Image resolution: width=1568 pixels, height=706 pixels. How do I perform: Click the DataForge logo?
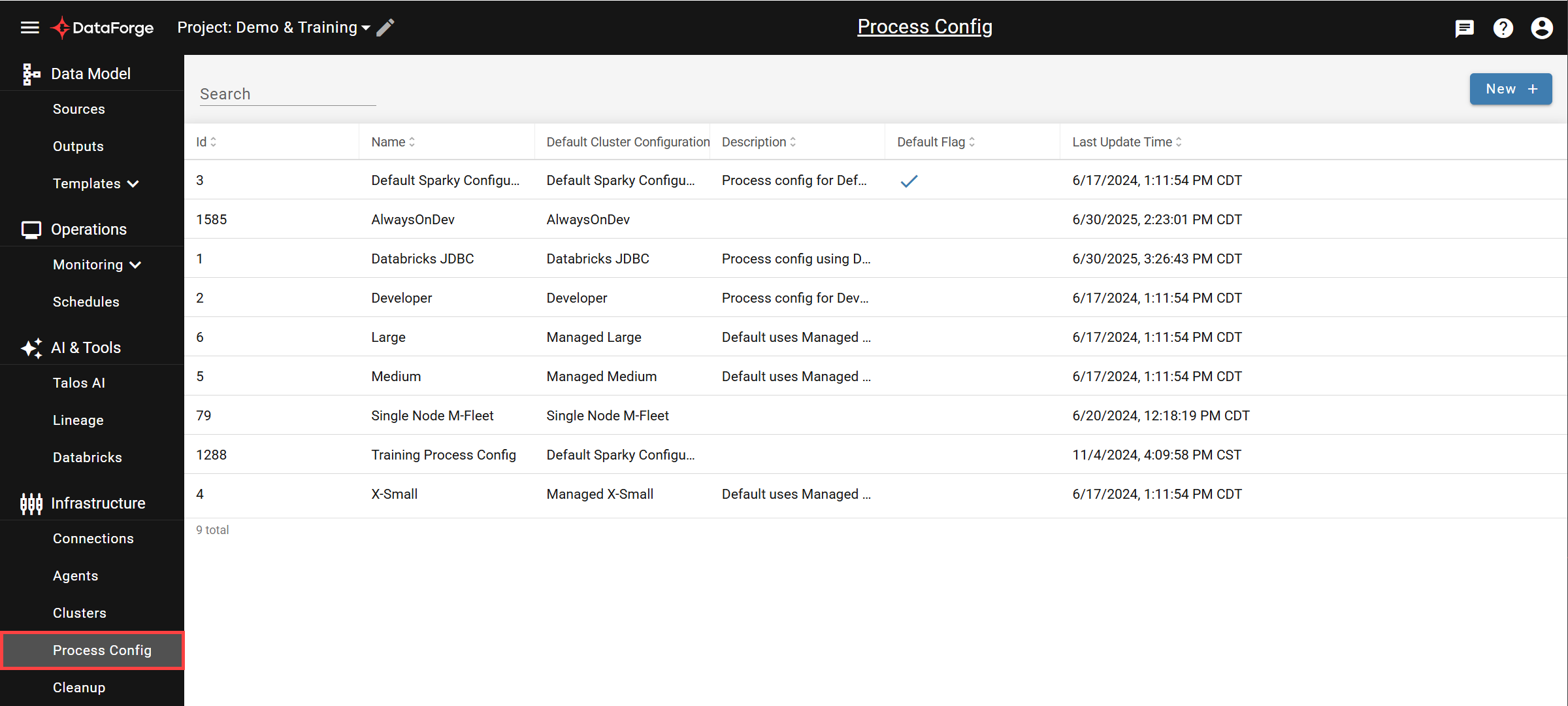pyautogui.click(x=101, y=27)
